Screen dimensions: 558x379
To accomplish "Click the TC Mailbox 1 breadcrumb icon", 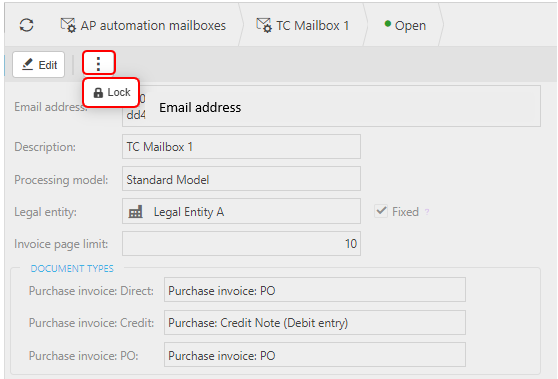I will tap(264, 25).
